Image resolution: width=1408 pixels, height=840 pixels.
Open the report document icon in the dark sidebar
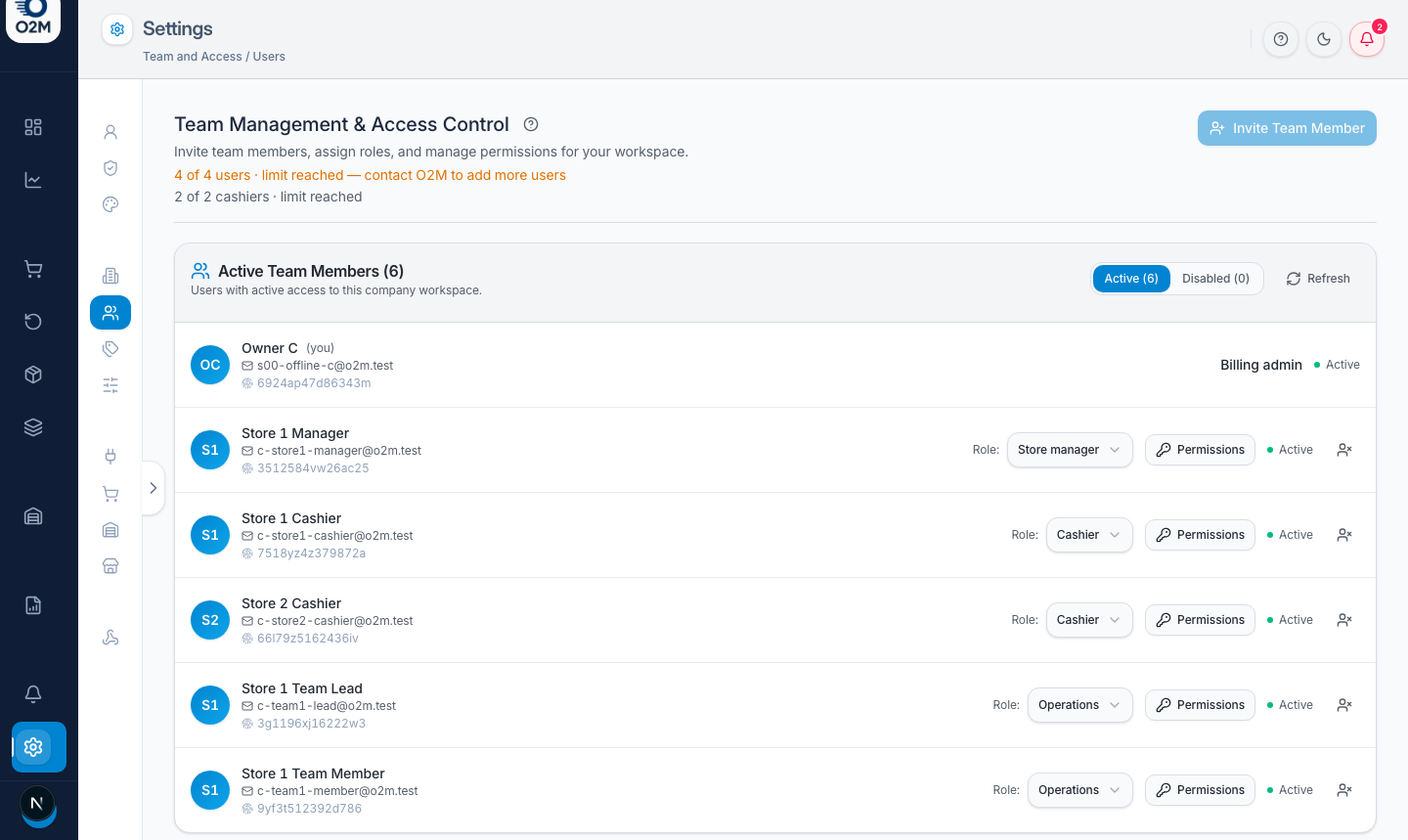(33, 605)
